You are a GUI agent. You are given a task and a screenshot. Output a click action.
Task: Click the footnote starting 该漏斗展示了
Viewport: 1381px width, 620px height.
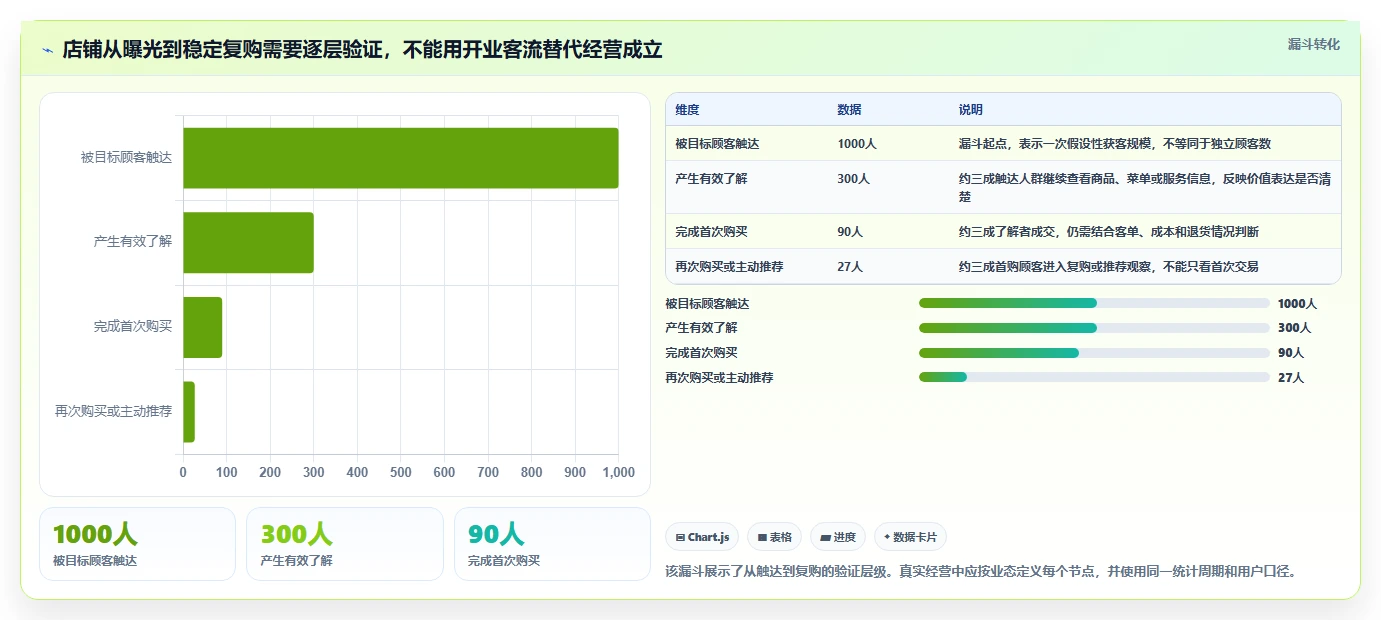click(x=981, y=572)
